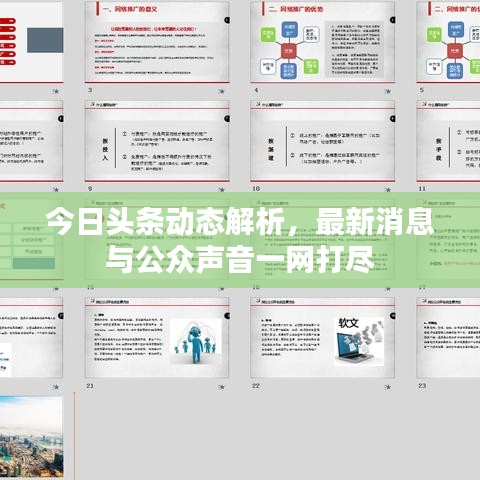
Task: Select partially visible slide 23 thumbnail
Action: point(448,338)
